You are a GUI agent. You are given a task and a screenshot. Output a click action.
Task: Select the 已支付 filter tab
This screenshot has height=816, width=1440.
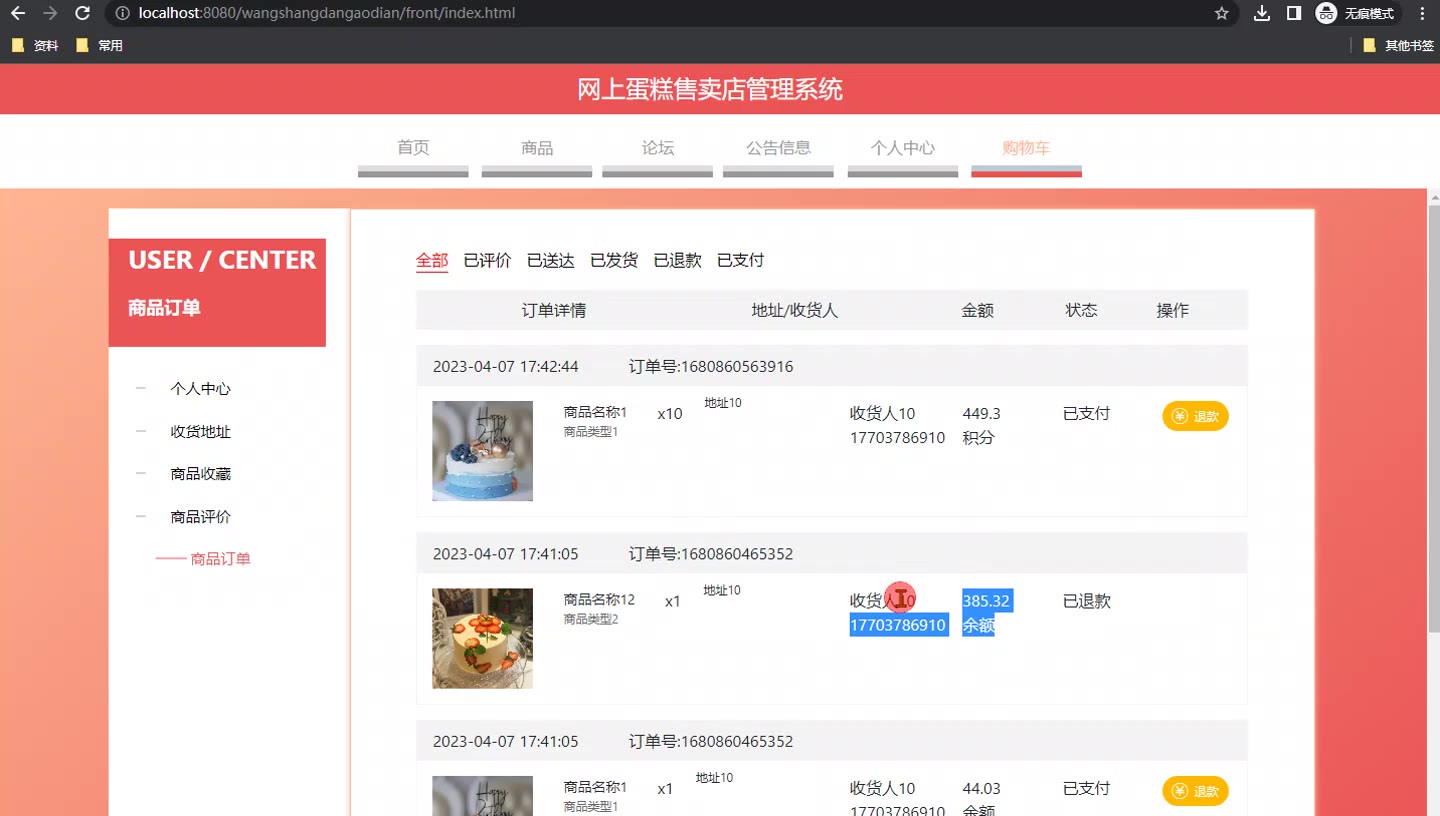[x=741, y=260]
